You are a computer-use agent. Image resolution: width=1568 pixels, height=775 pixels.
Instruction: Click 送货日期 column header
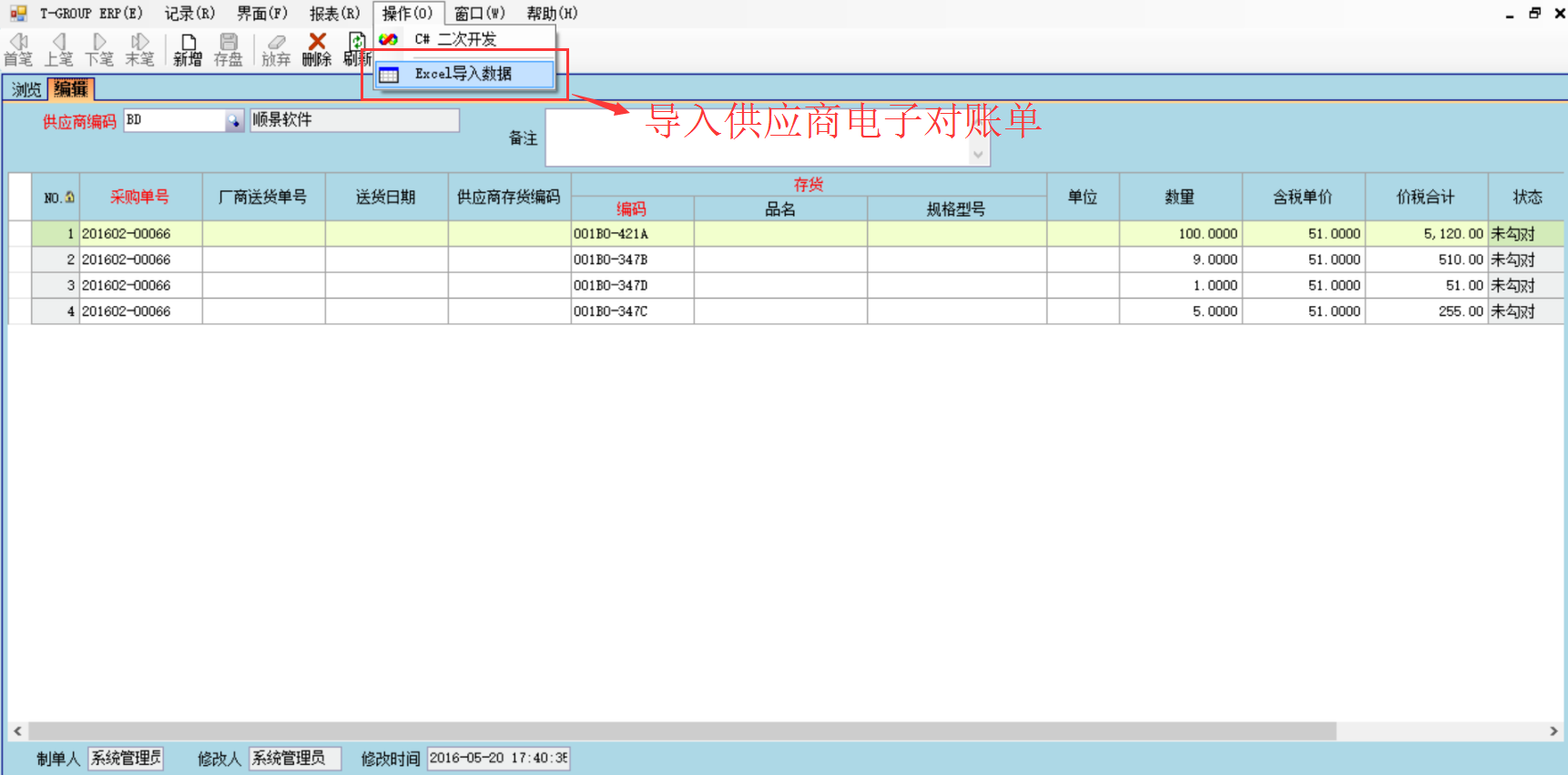click(386, 197)
